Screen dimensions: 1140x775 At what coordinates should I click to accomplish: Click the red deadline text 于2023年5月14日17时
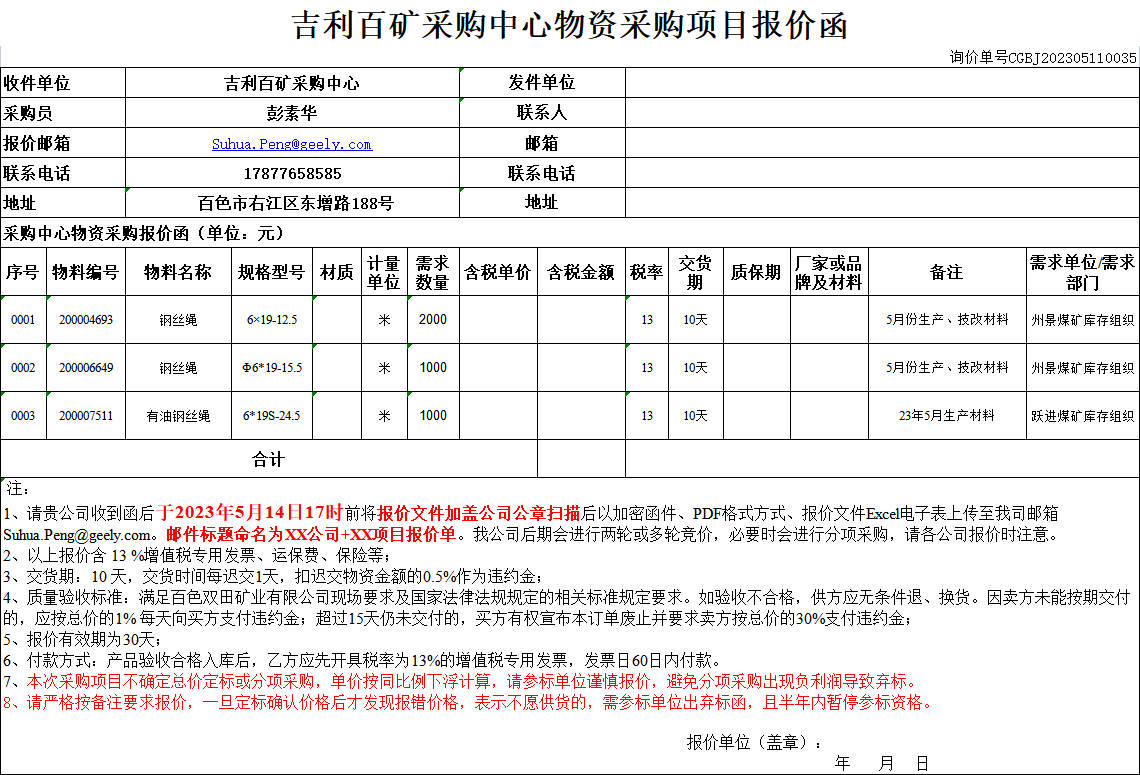[x=249, y=513]
